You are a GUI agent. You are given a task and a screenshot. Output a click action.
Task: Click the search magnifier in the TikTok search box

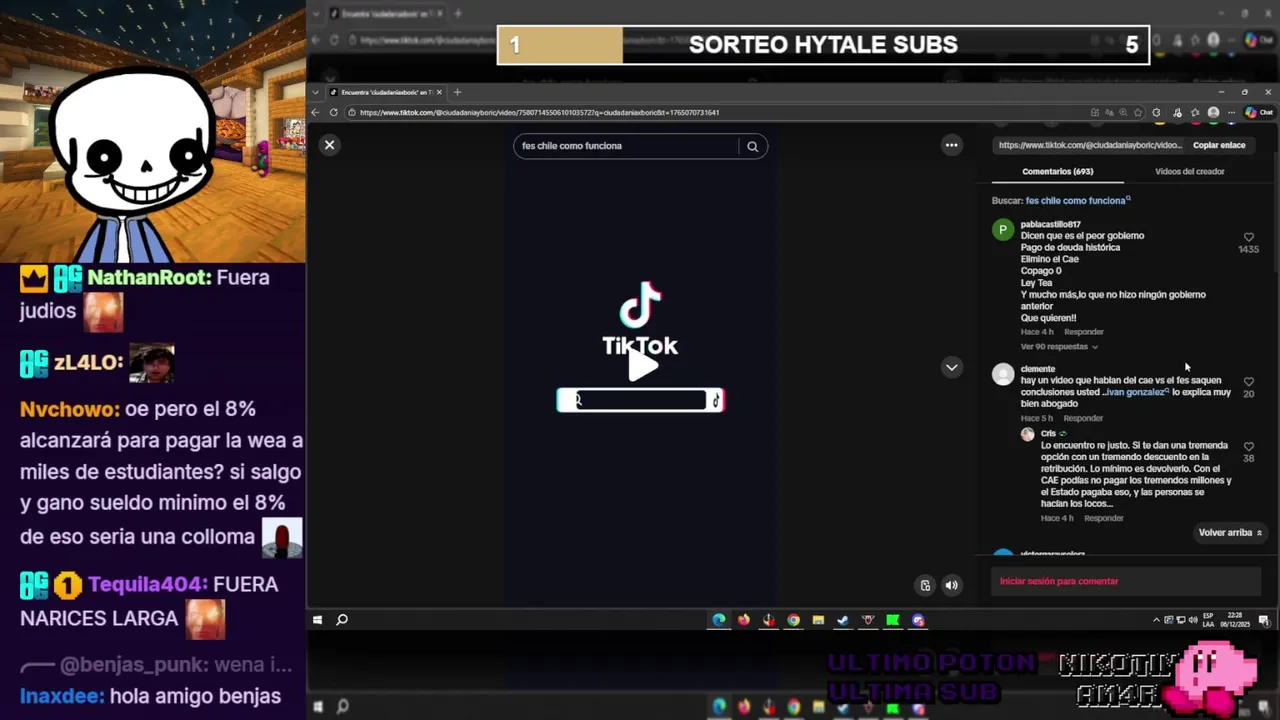752,146
